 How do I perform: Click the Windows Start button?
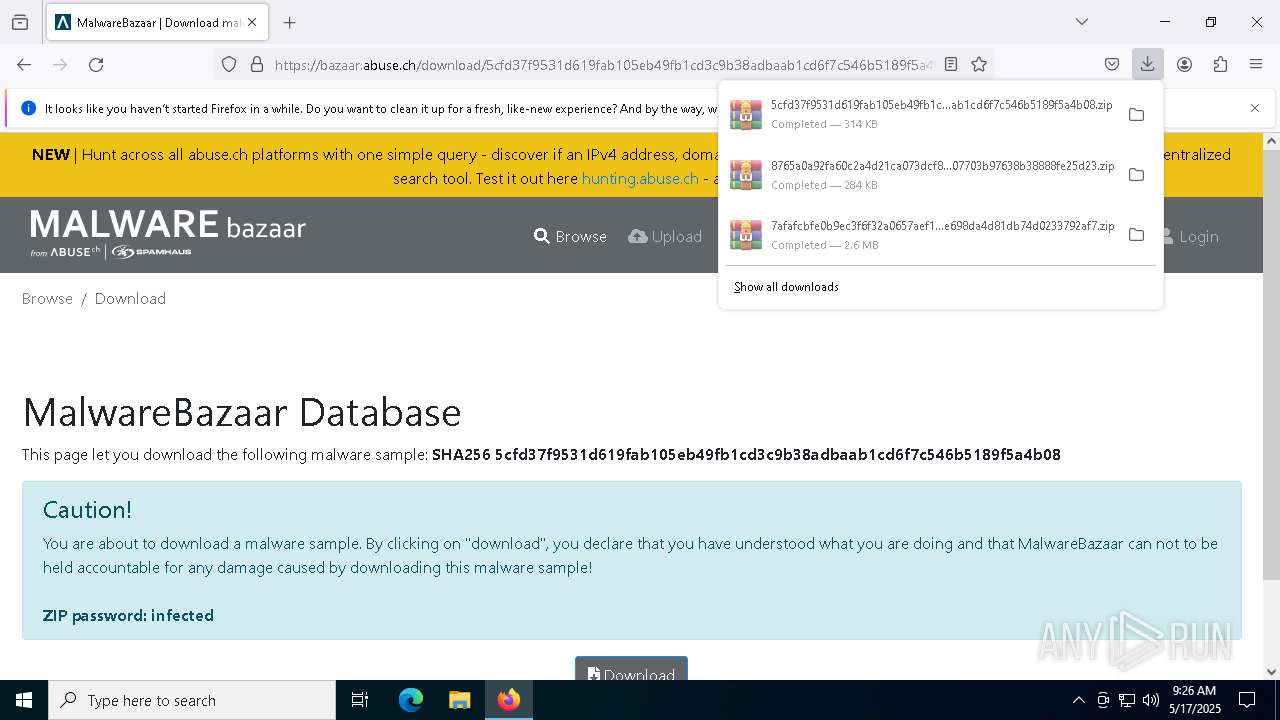click(x=24, y=700)
